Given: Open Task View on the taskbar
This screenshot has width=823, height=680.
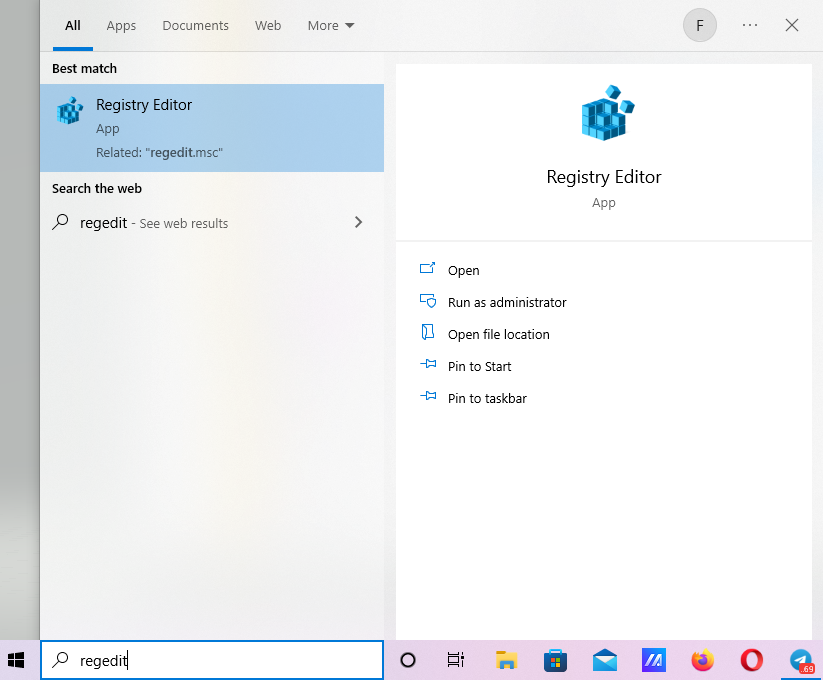Looking at the screenshot, I should click(x=456, y=660).
